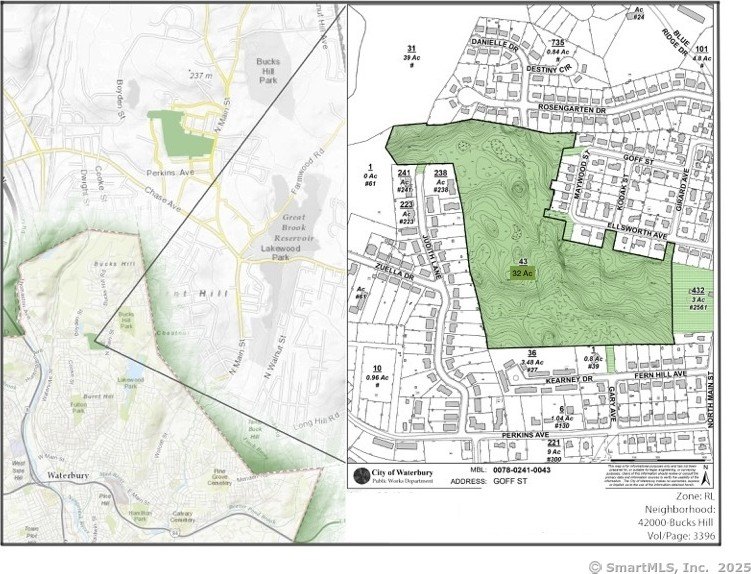Click the Waterbury city label on locator map
Image resolution: width=751 pixels, height=574 pixels.
[66, 476]
